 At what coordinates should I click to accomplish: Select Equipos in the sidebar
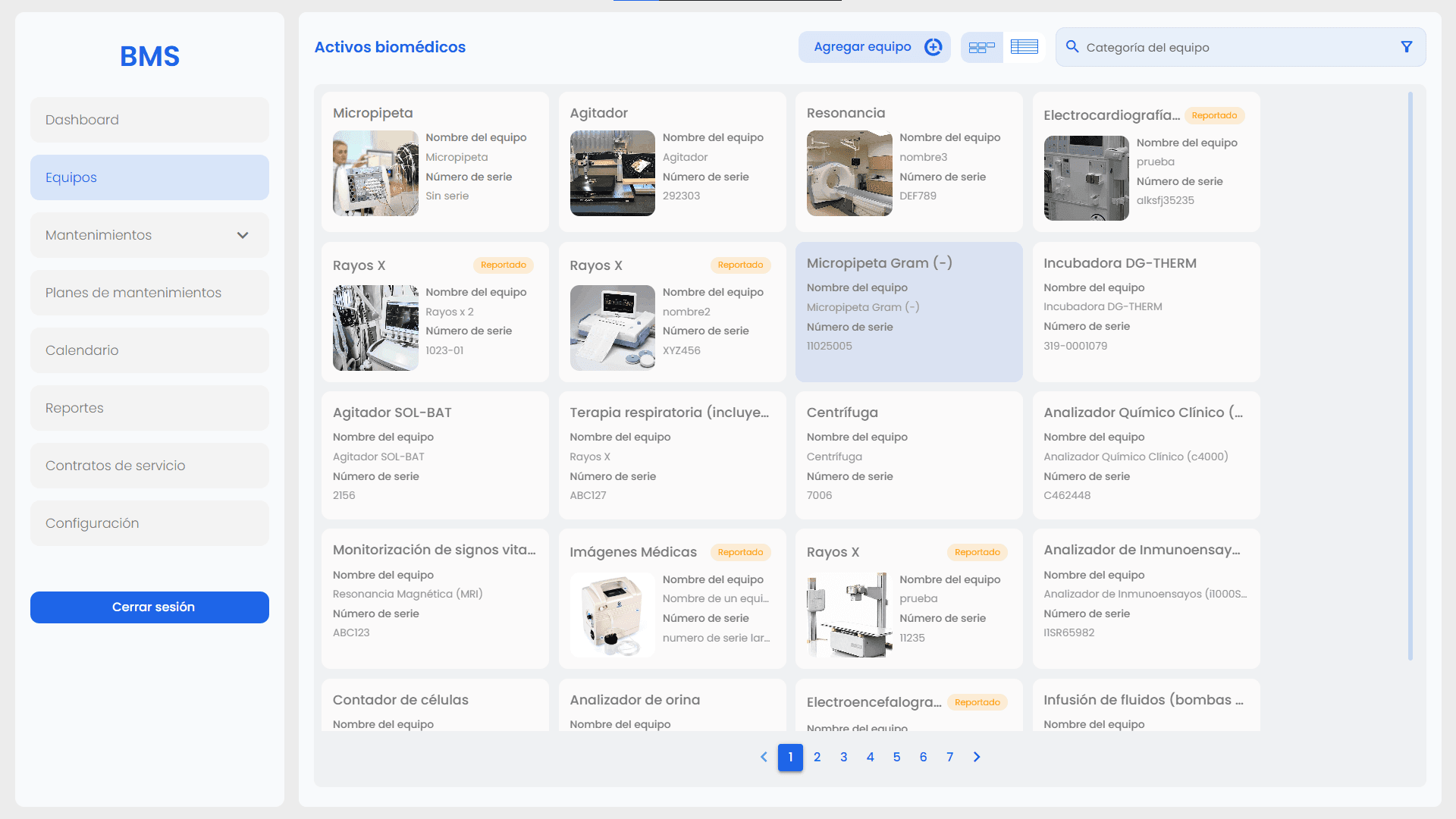coord(149,177)
